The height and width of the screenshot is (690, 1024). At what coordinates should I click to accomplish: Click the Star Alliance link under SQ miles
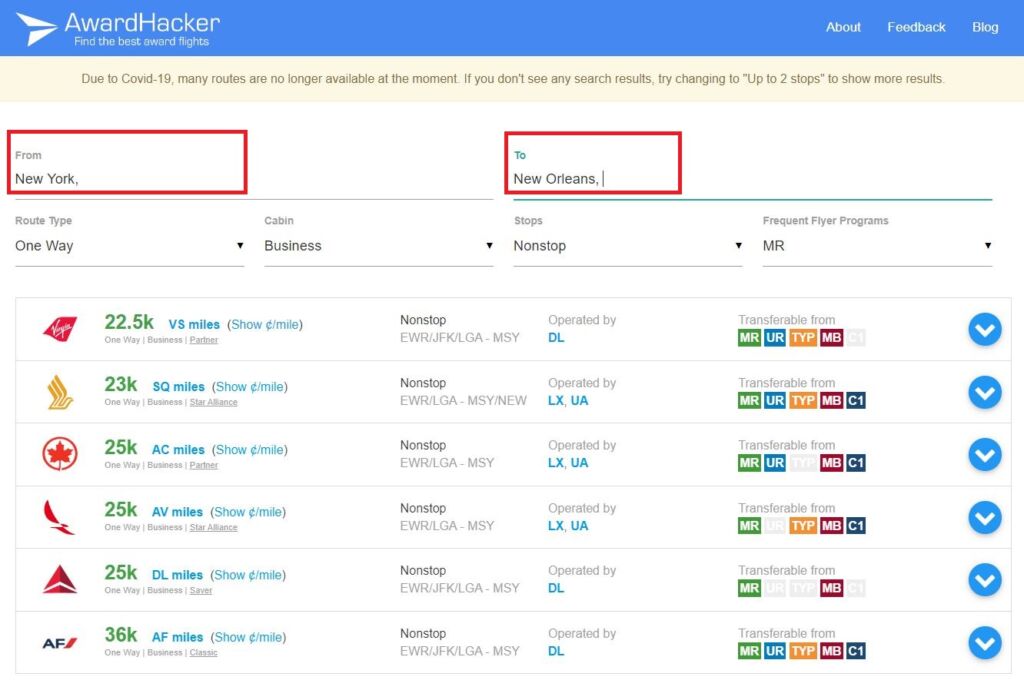click(213, 402)
